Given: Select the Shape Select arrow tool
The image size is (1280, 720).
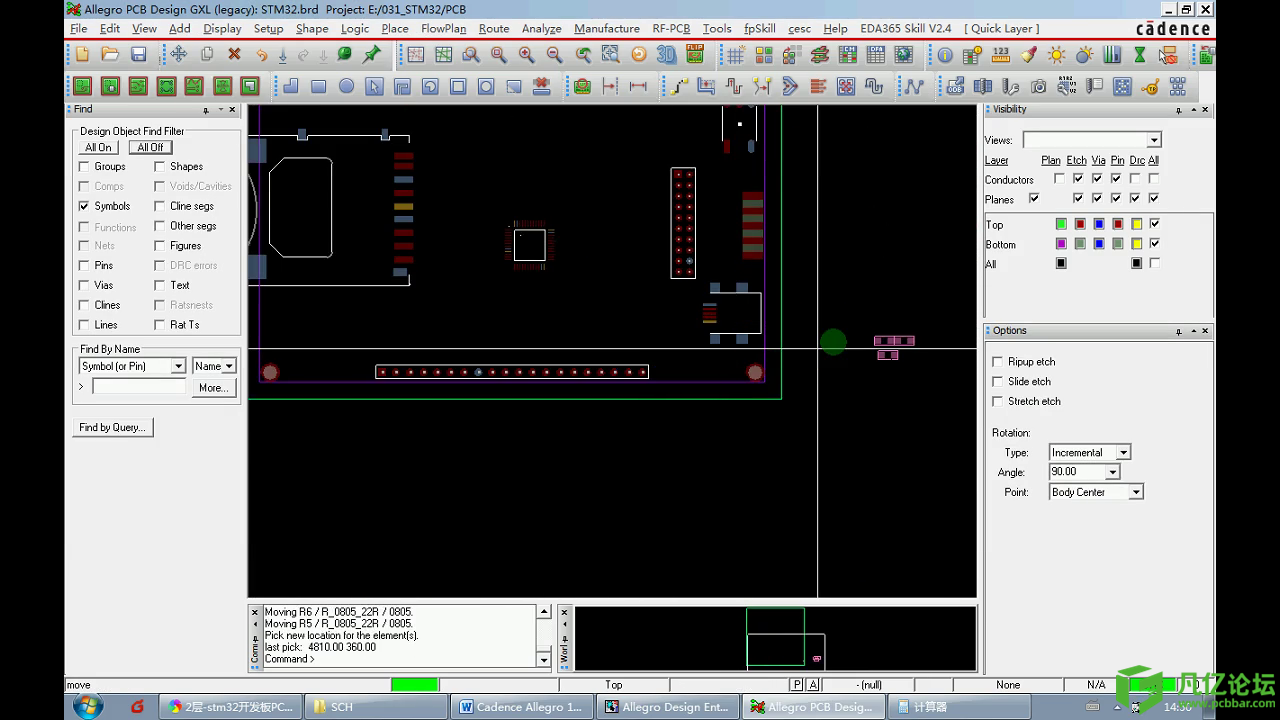Looking at the screenshot, I should (x=374, y=87).
